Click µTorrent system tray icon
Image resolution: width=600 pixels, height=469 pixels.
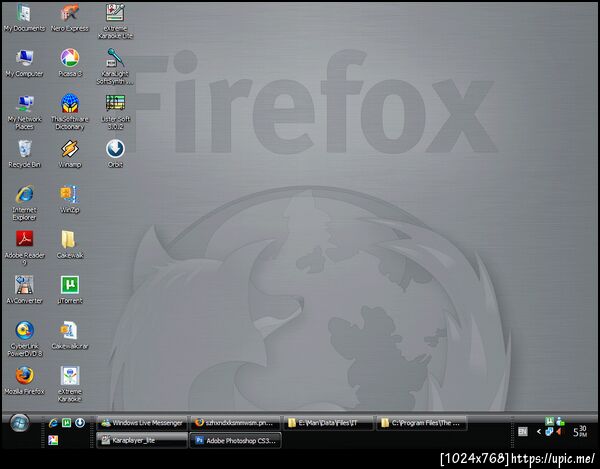pyautogui.click(x=549, y=422)
